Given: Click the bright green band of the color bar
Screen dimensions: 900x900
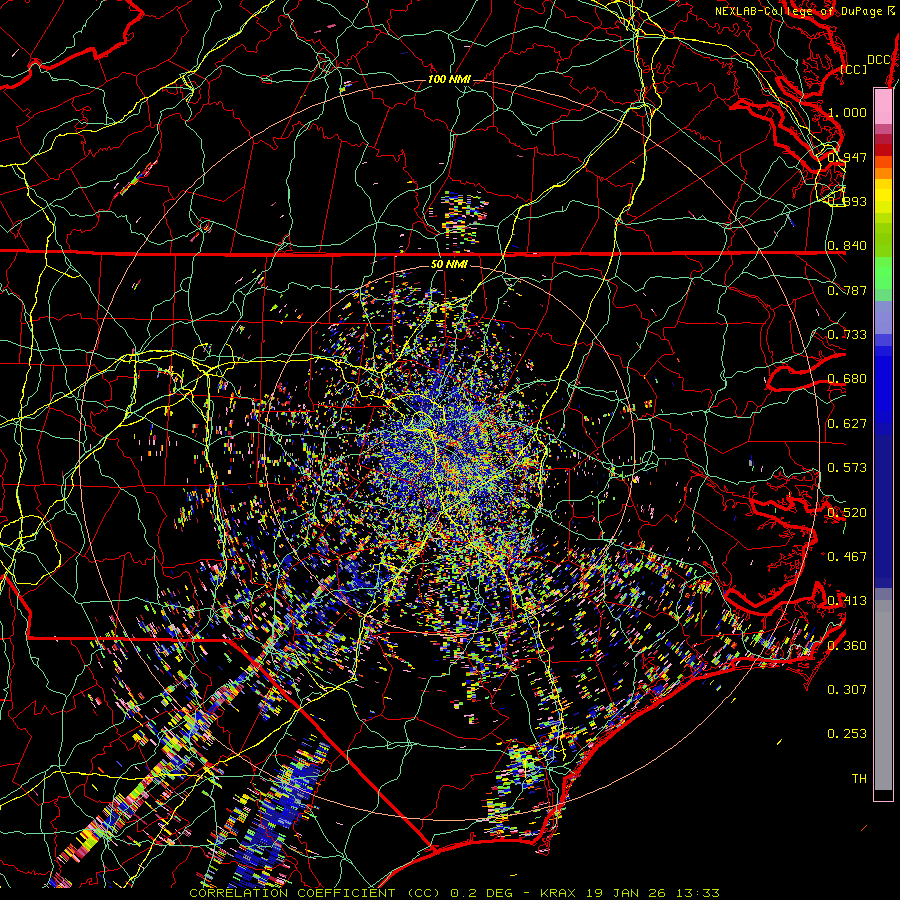Looking at the screenshot, I should (x=883, y=274).
